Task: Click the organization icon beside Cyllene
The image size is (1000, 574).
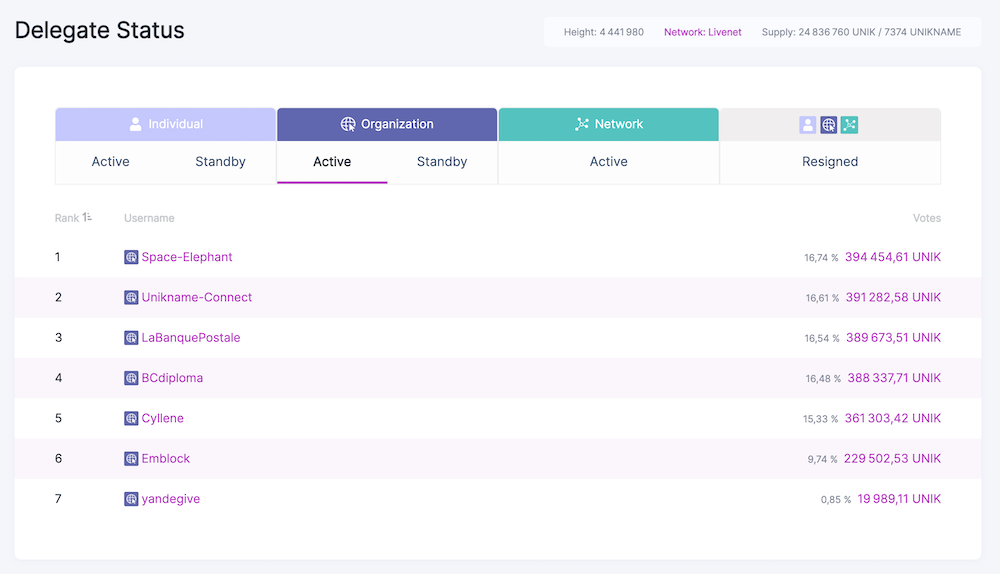Action: (x=131, y=418)
